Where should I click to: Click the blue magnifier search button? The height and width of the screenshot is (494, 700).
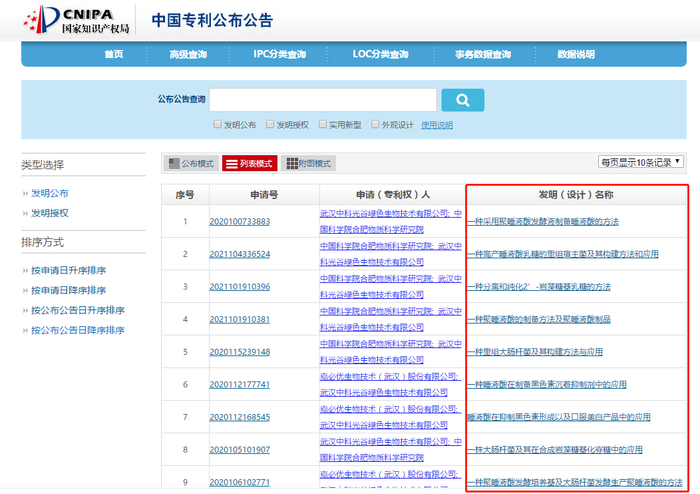click(x=462, y=100)
